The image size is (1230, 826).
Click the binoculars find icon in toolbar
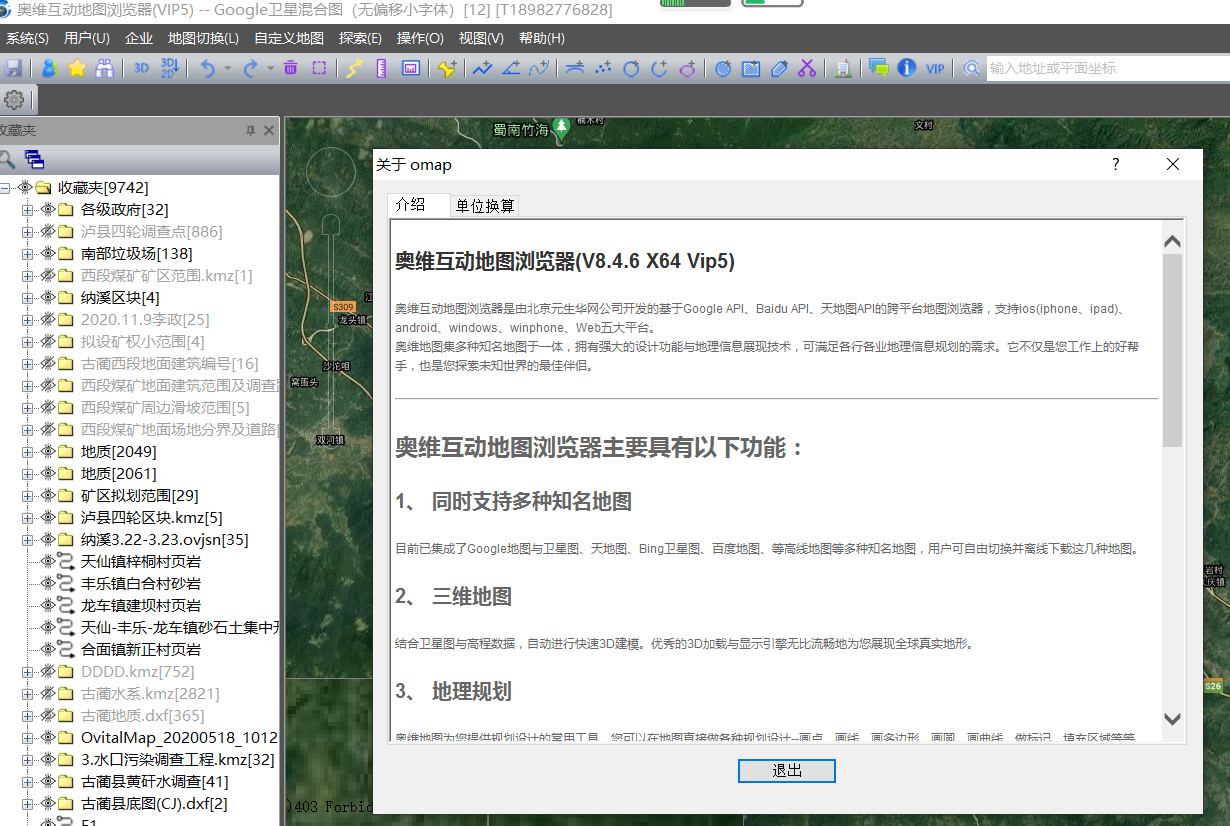coord(105,68)
